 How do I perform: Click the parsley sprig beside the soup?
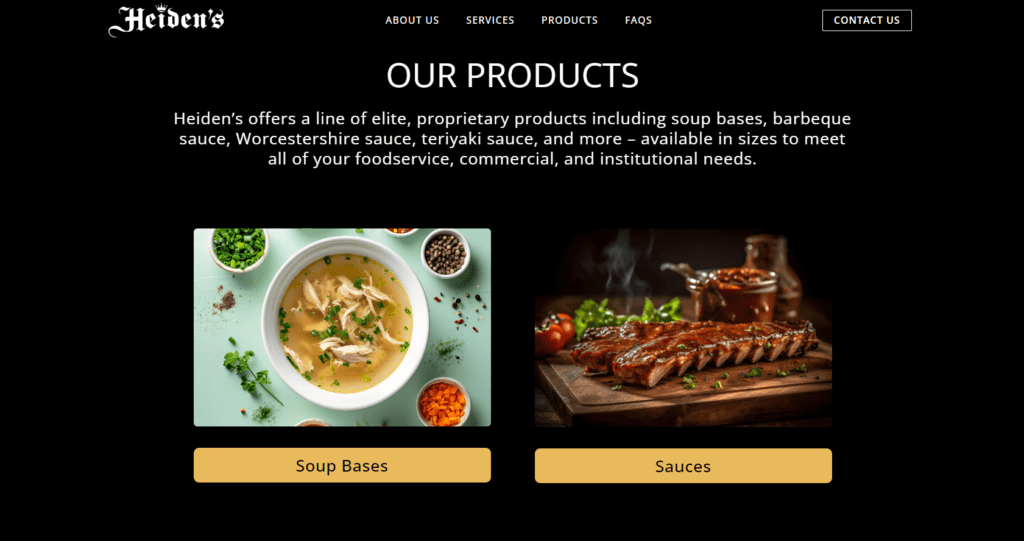(x=250, y=372)
